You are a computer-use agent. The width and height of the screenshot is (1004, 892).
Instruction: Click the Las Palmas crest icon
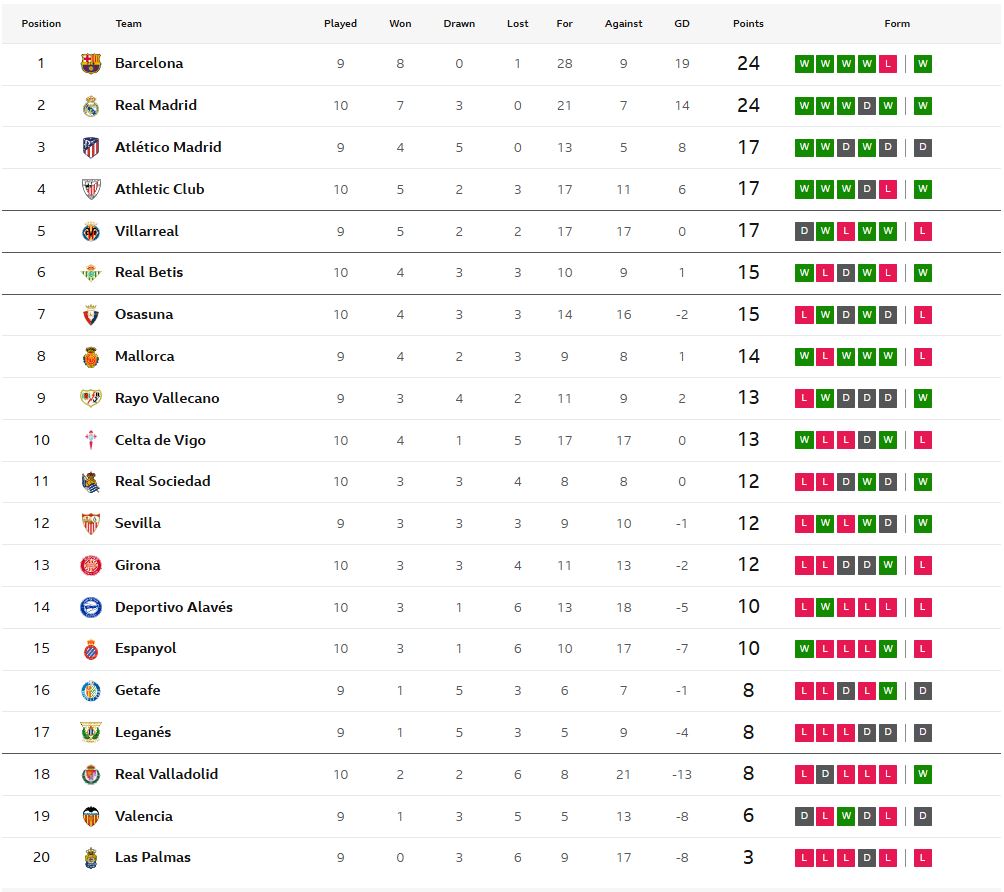[91, 858]
